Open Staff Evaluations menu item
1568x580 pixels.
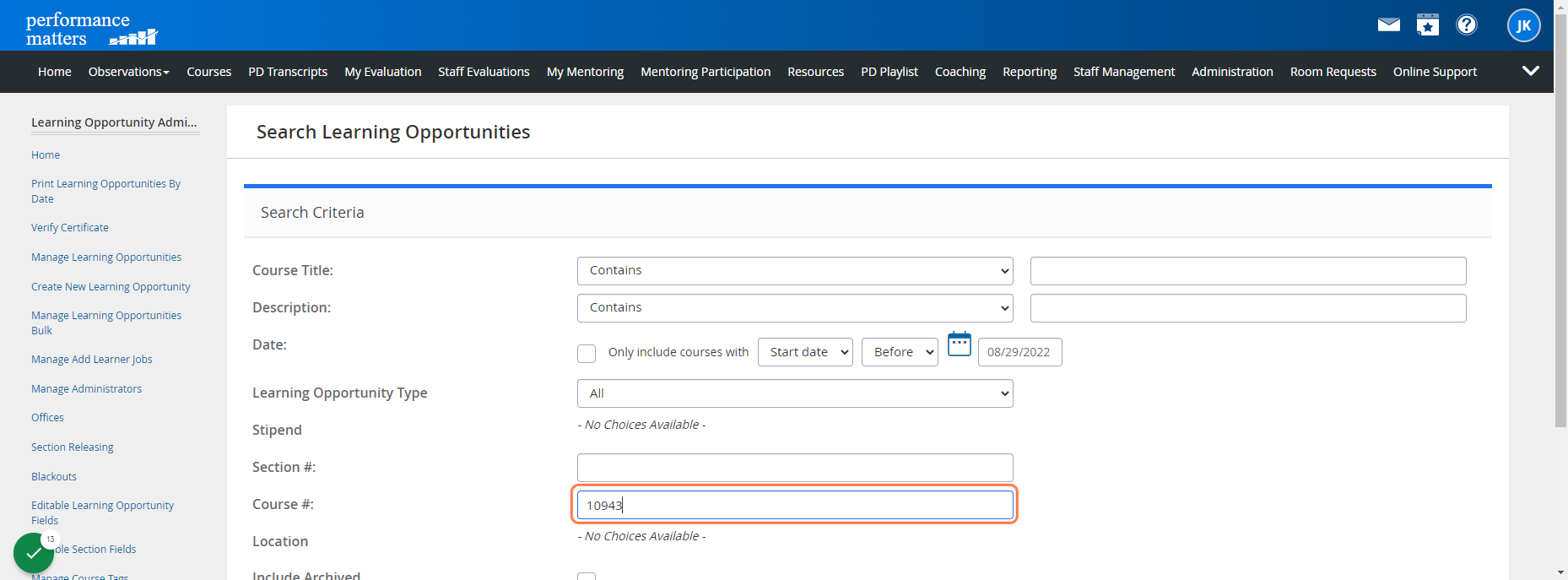[x=484, y=72]
